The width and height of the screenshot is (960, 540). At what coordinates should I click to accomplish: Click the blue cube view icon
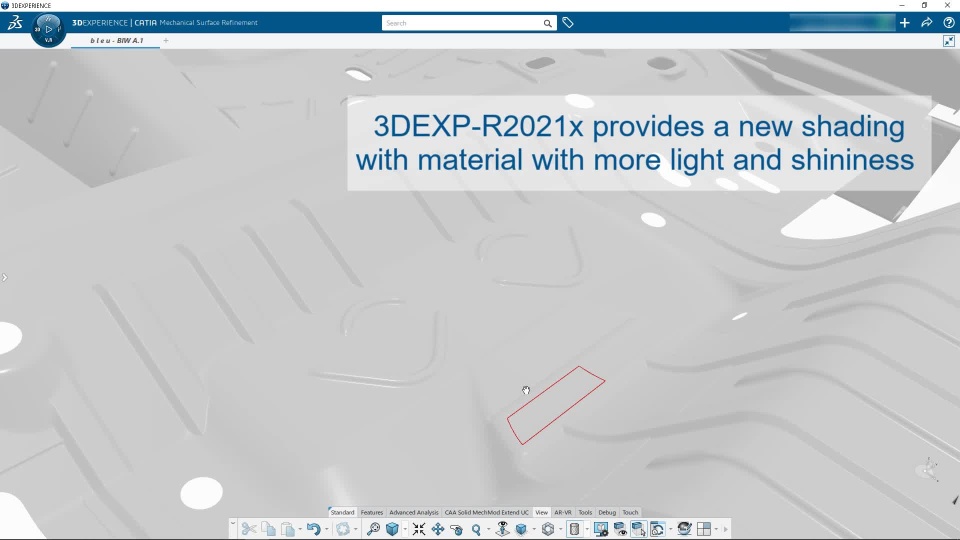click(392, 529)
